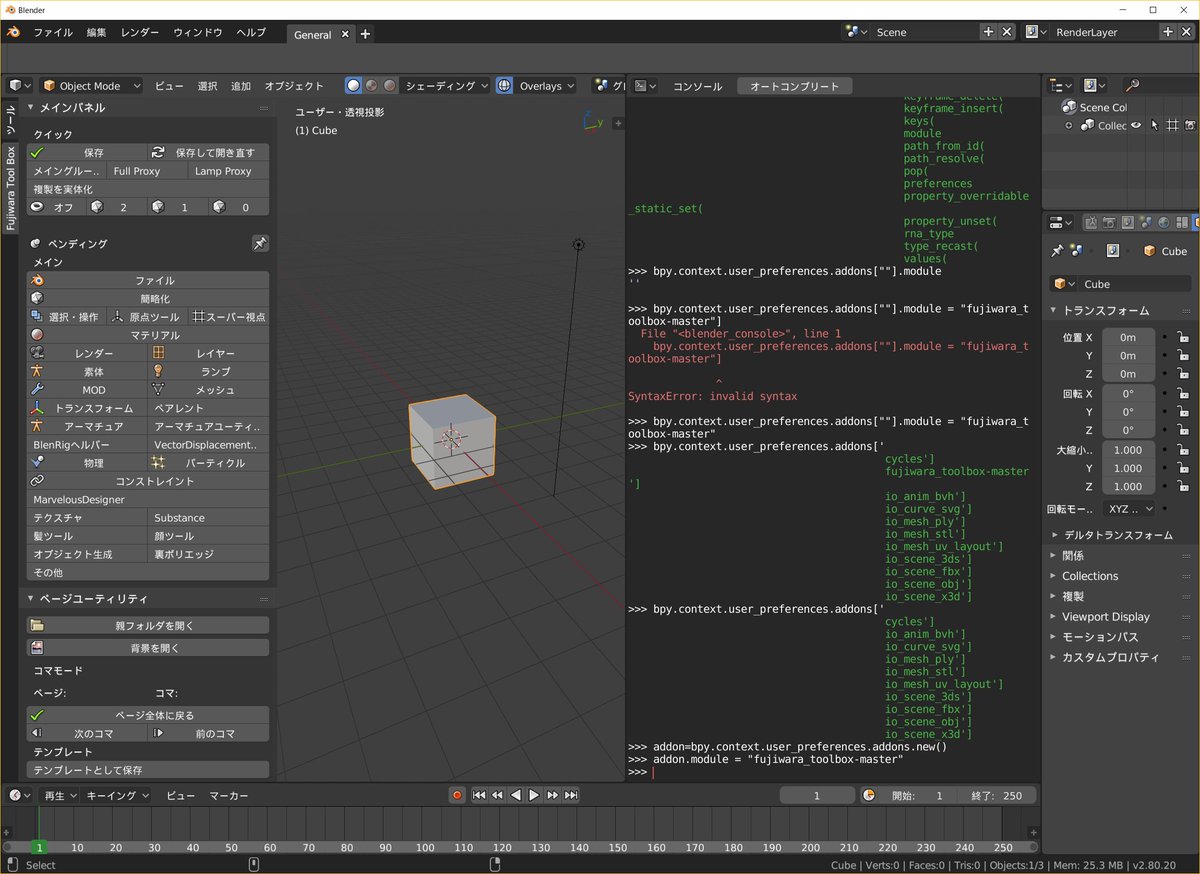Click the Blender logo menu icon
The width and height of the screenshot is (1200, 874).
14,33
